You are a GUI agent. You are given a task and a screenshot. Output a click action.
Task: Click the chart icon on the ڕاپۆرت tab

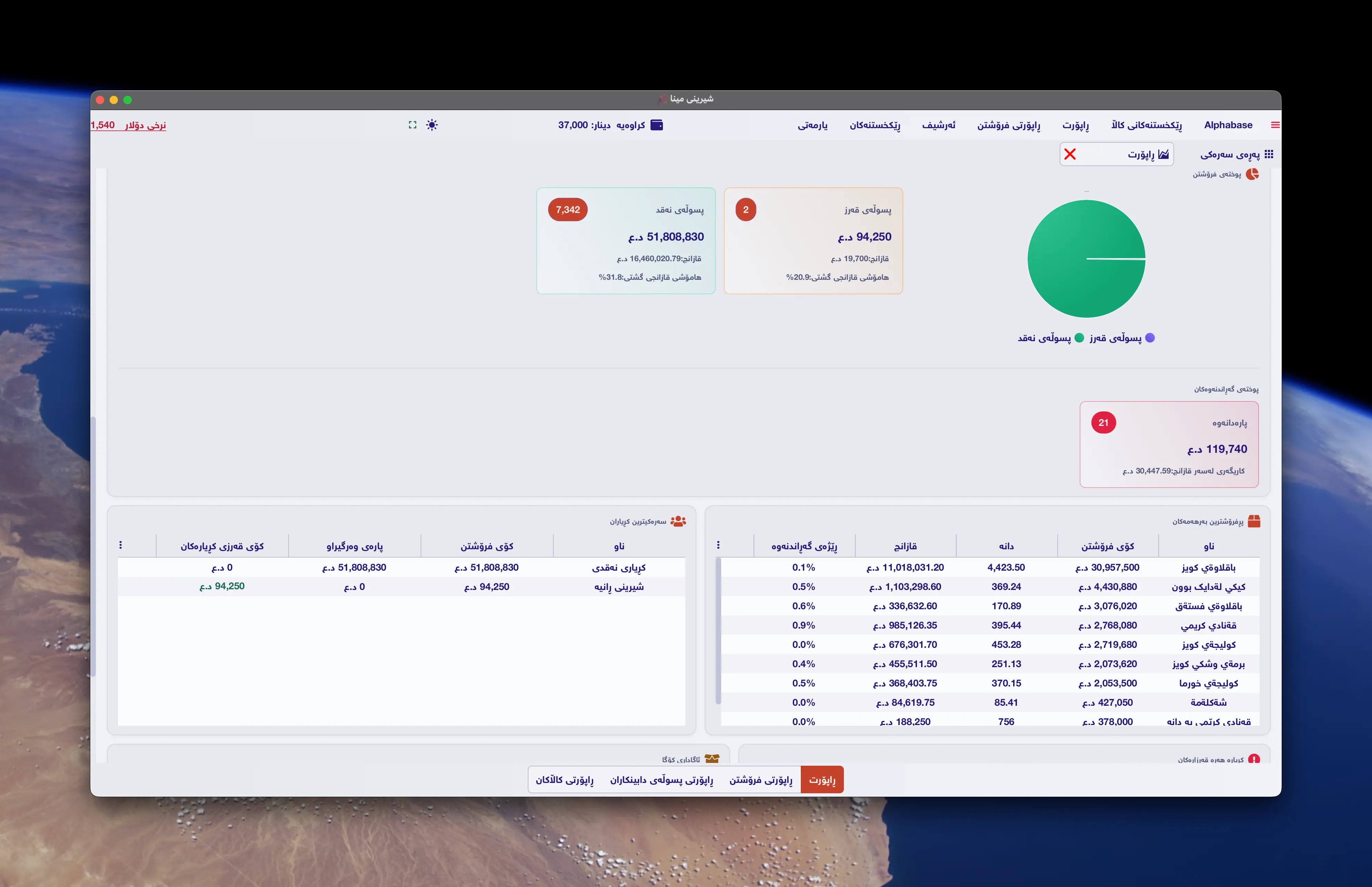1163,154
